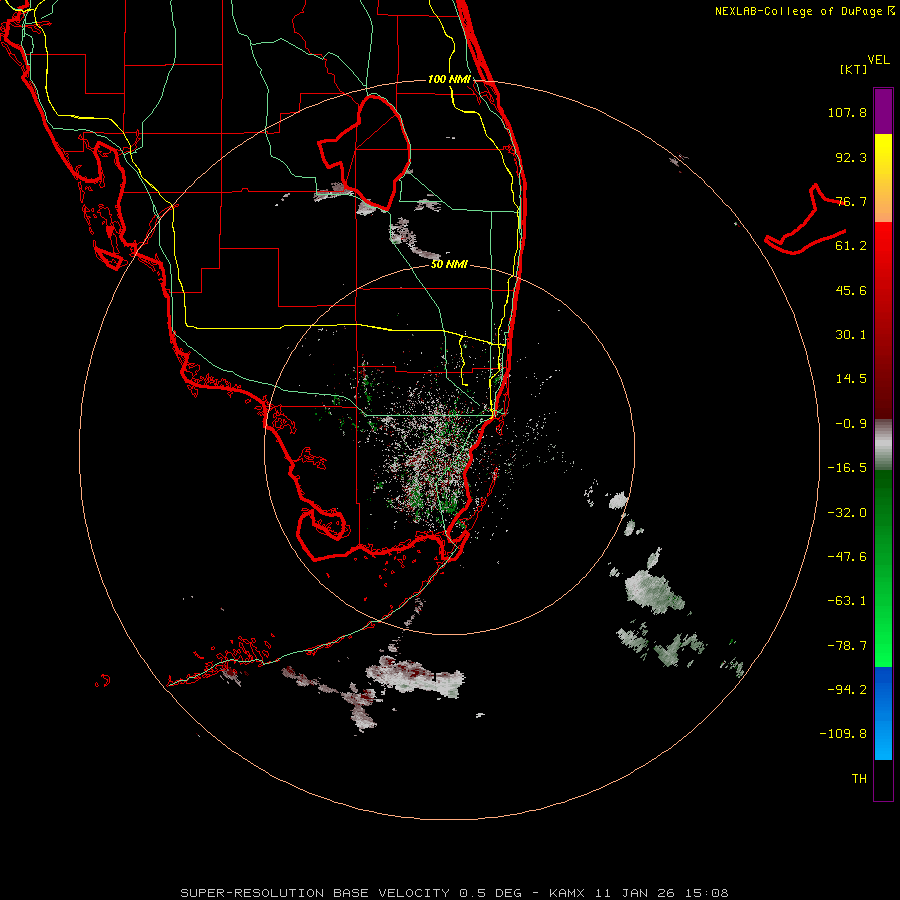Click the Super-Resolution Base Velocity caption text
Viewport: 900px width, 900px height.
coord(351,893)
